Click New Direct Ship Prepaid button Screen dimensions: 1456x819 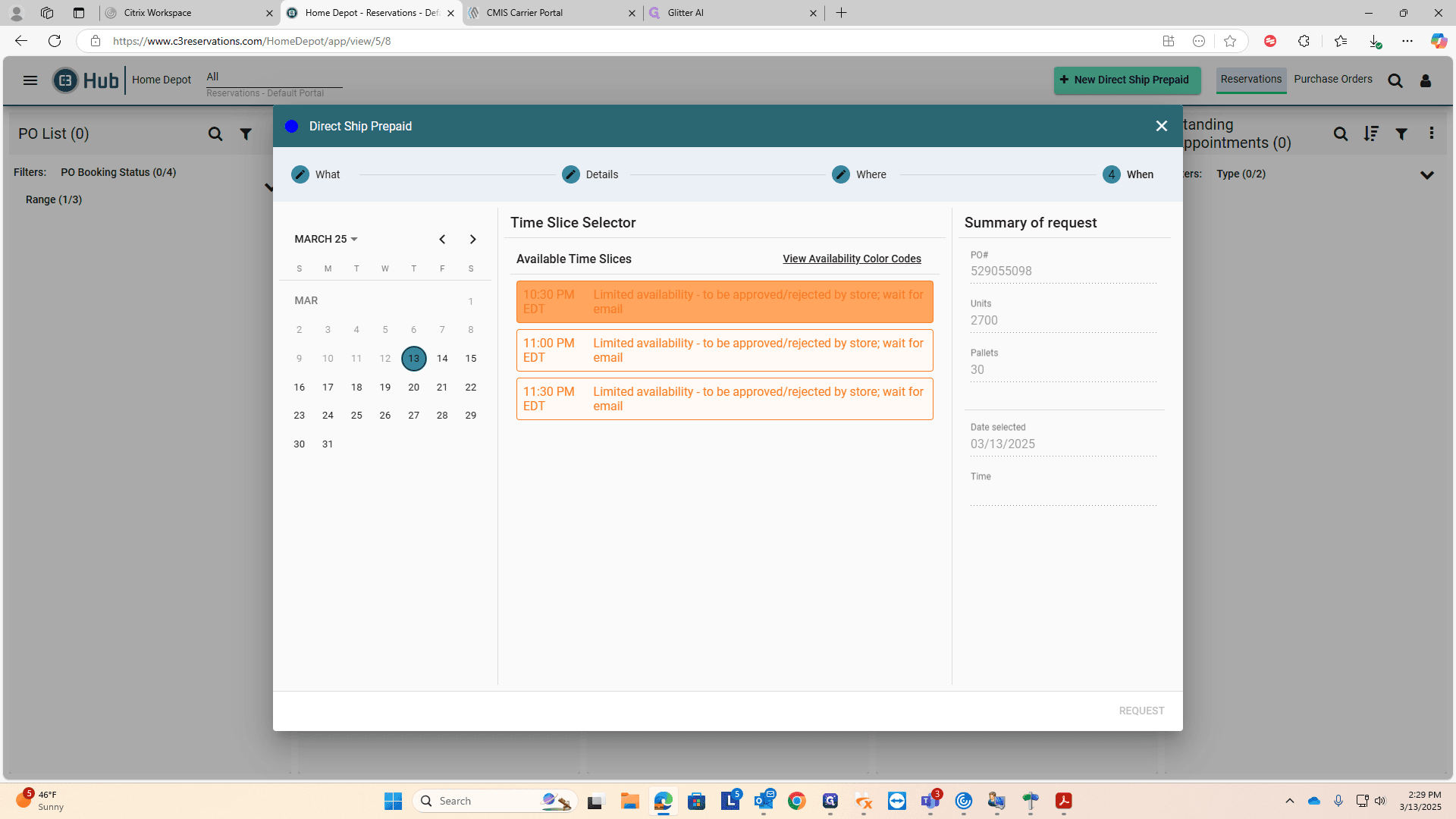click(x=1127, y=80)
